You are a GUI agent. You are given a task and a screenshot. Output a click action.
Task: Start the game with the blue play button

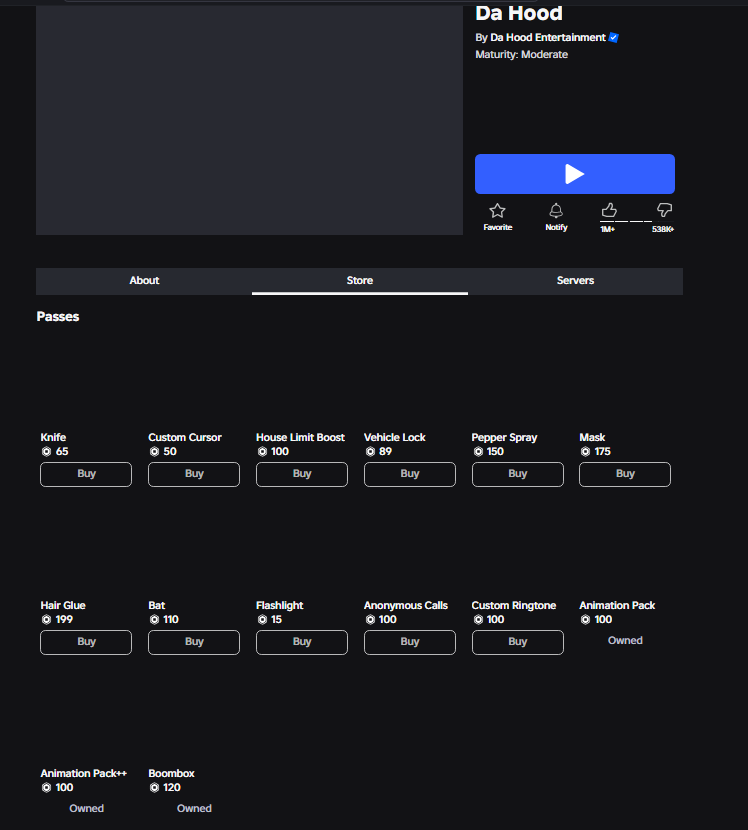(574, 174)
